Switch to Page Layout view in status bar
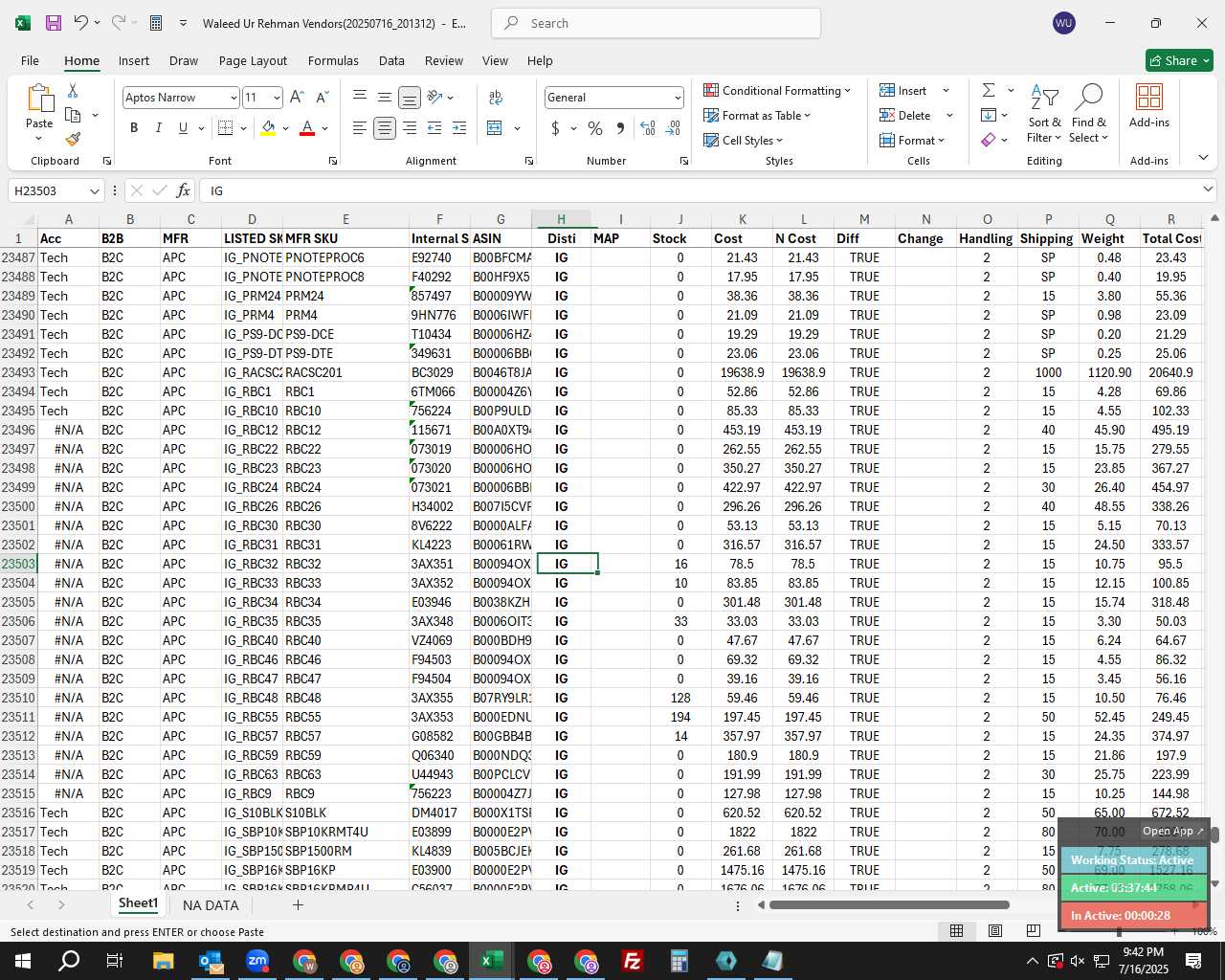This screenshot has width=1225, height=980. (x=995, y=930)
